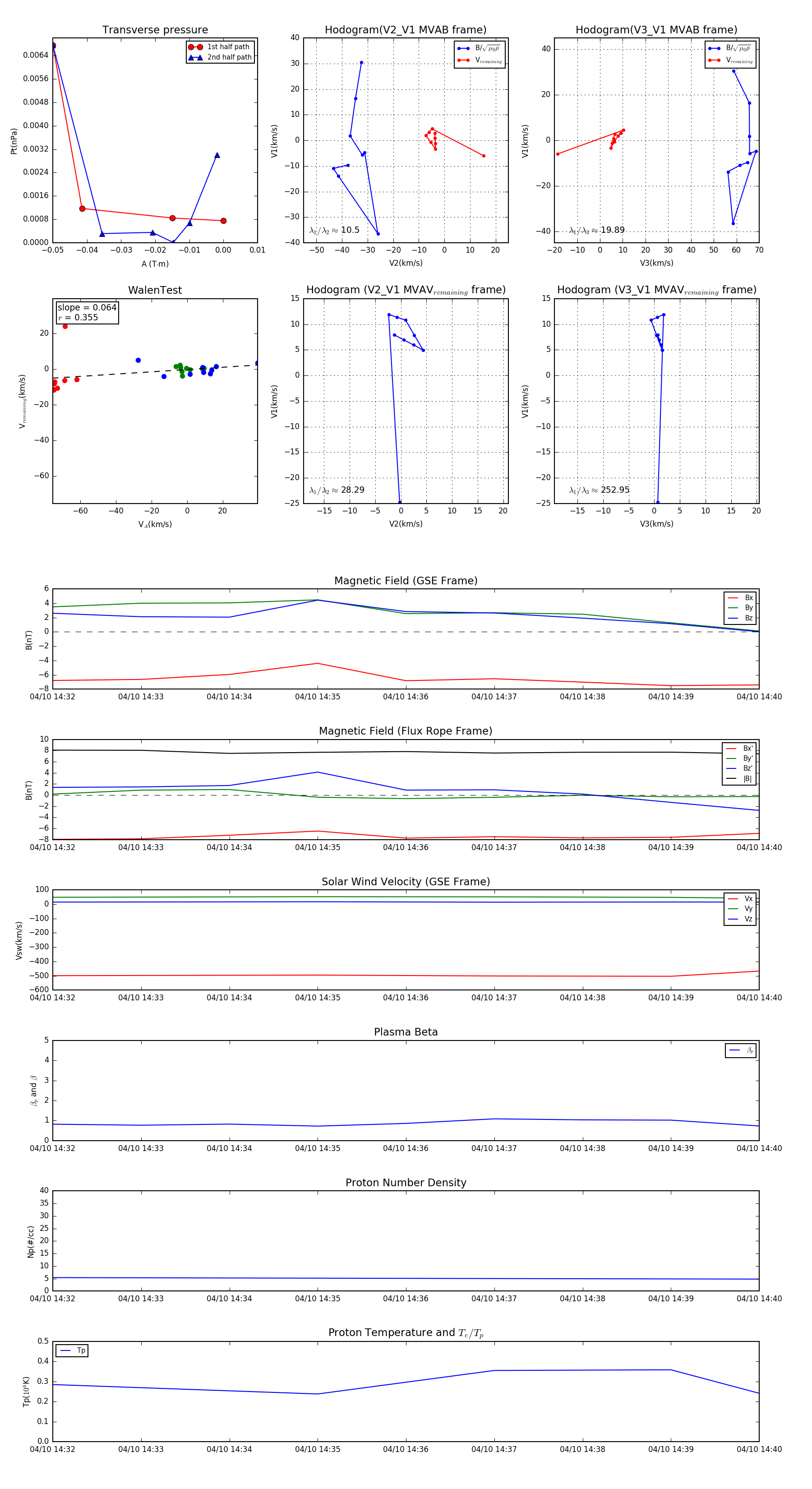
Task: Click the 'Vsw(km/s)' y-axis label
Action: point(19,940)
